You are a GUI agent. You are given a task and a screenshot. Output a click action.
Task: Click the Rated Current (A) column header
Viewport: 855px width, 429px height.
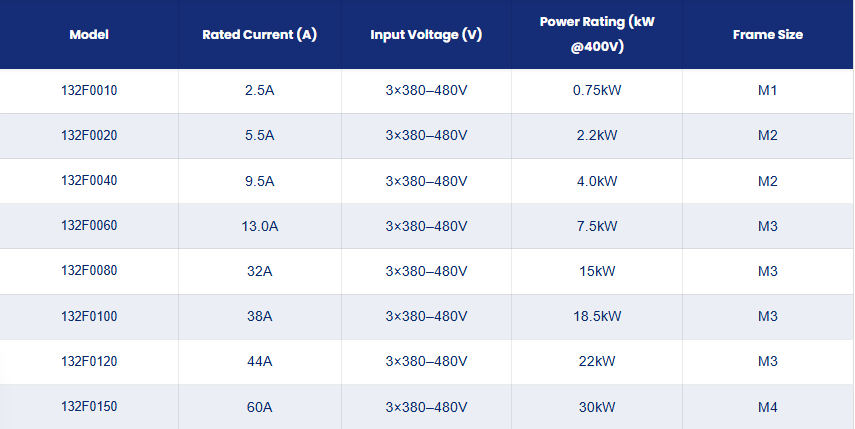(260, 34)
